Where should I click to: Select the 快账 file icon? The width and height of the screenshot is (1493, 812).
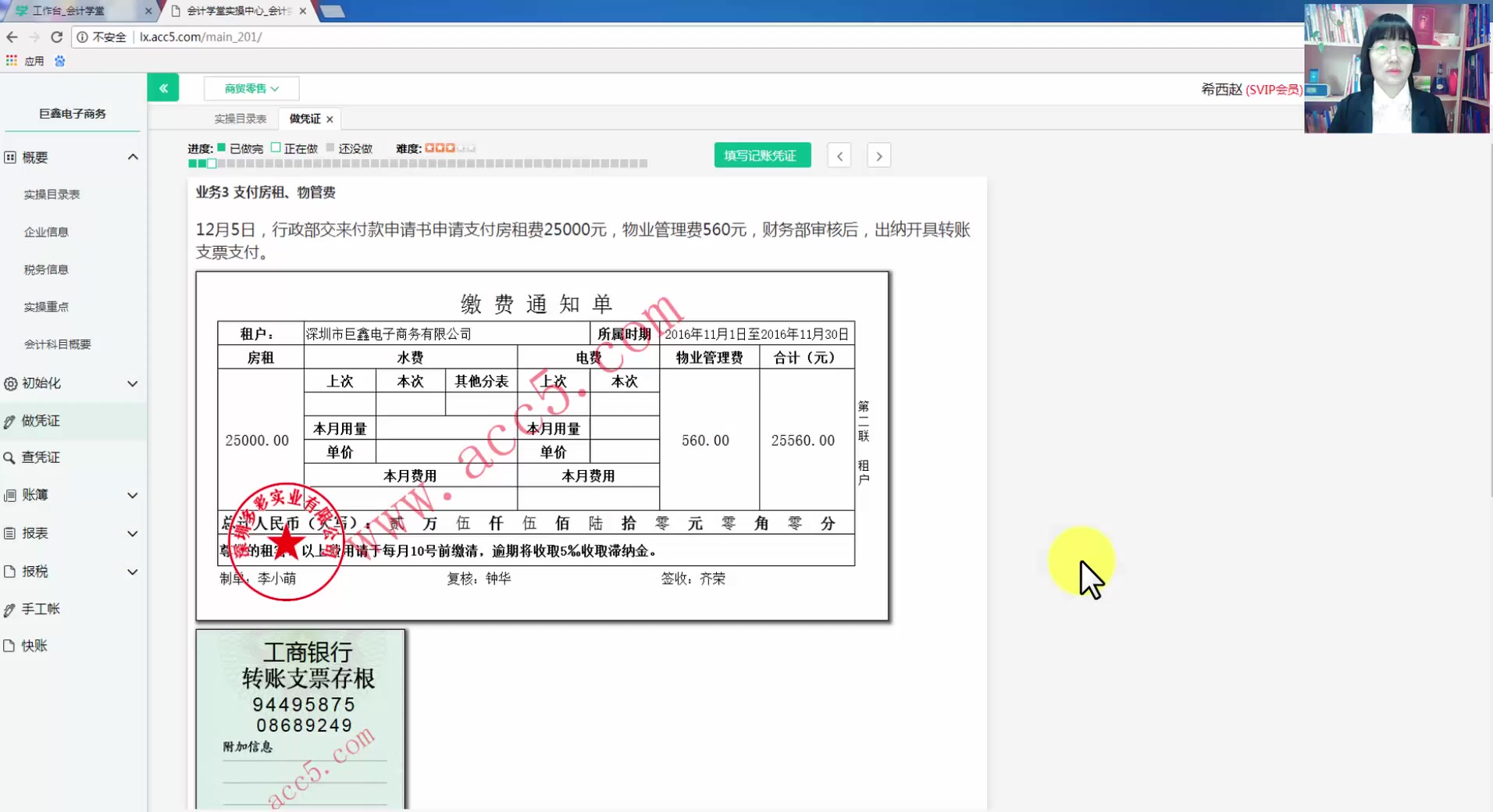click(x=10, y=646)
